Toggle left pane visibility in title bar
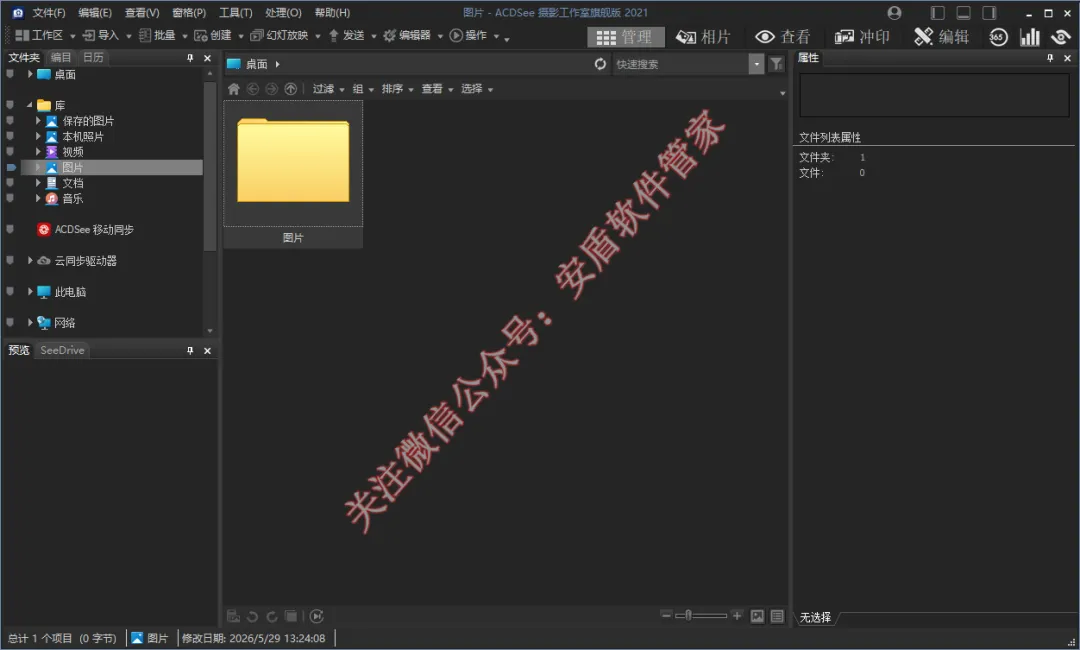The height and width of the screenshot is (650, 1080). point(937,12)
